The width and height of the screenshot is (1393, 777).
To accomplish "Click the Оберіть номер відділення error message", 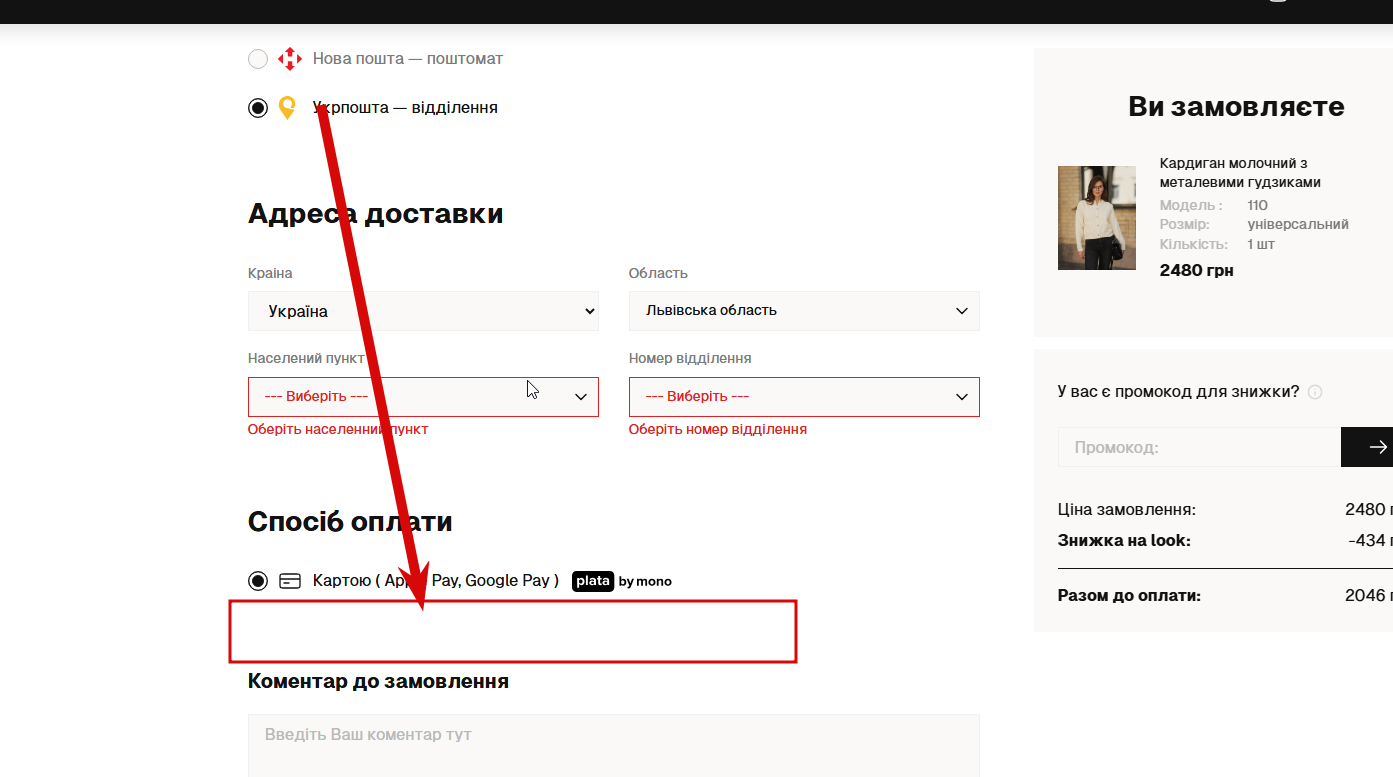I will pyautogui.click(x=718, y=429).
